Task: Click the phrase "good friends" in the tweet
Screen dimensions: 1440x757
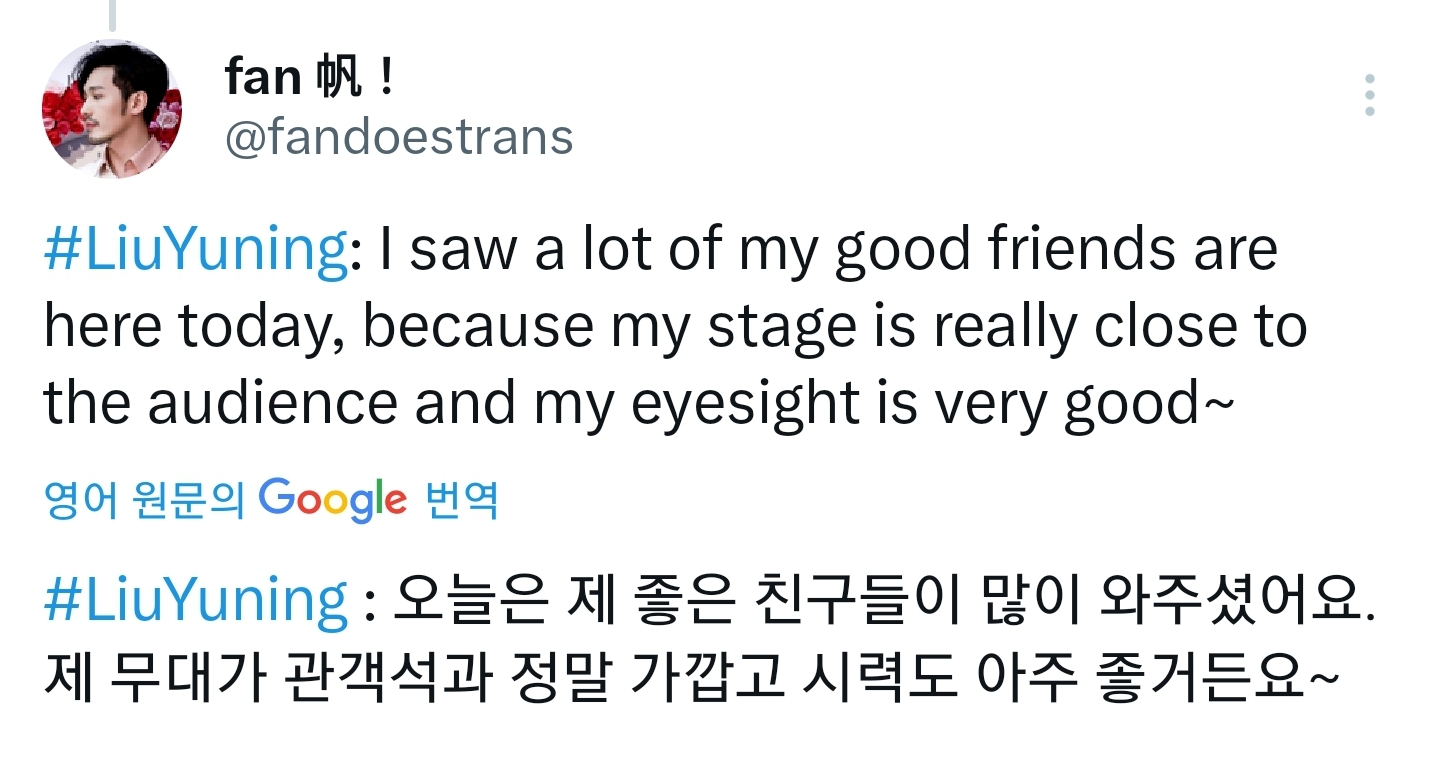Action: click(x=1005, y=249)
